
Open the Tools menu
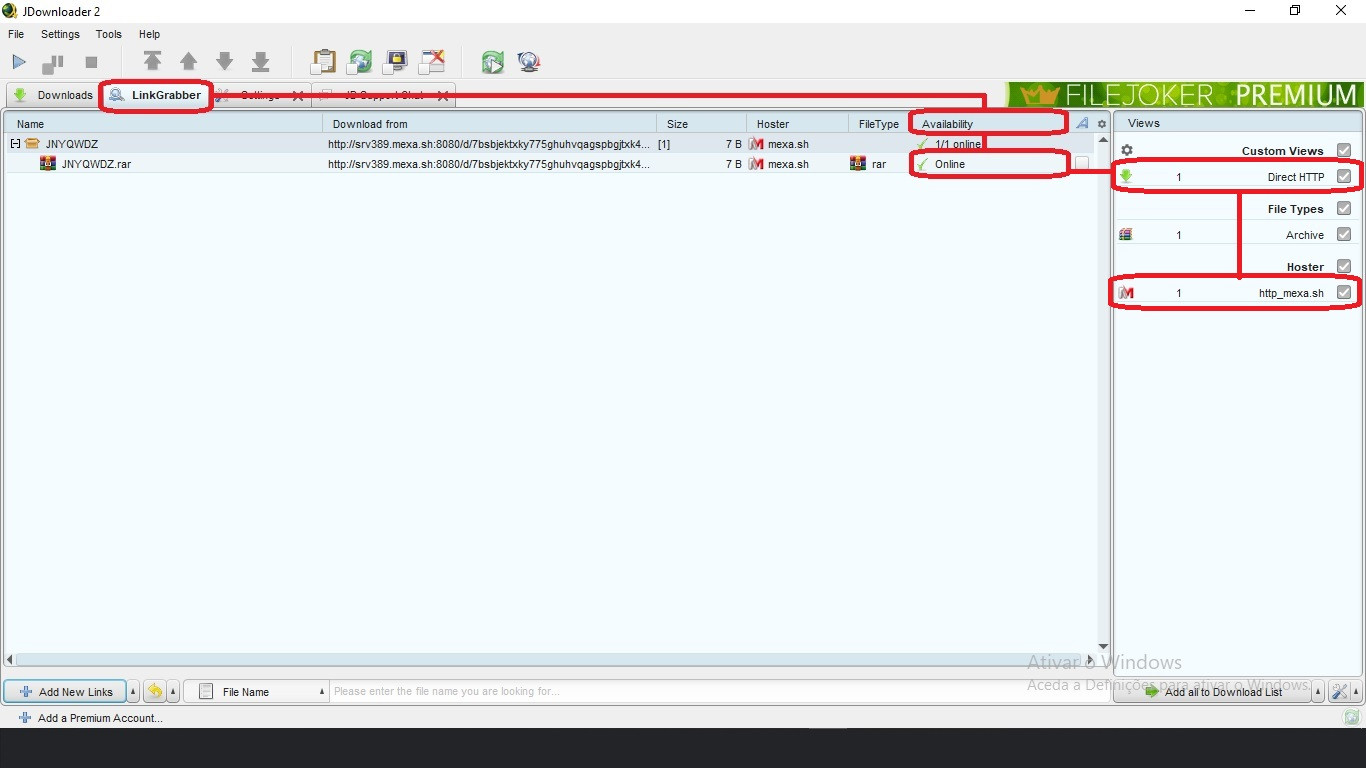click(x=109, y=34)
